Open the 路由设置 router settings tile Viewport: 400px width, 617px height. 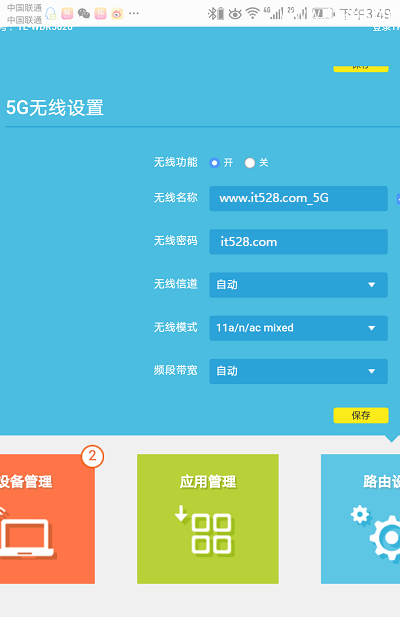point(360,519)
